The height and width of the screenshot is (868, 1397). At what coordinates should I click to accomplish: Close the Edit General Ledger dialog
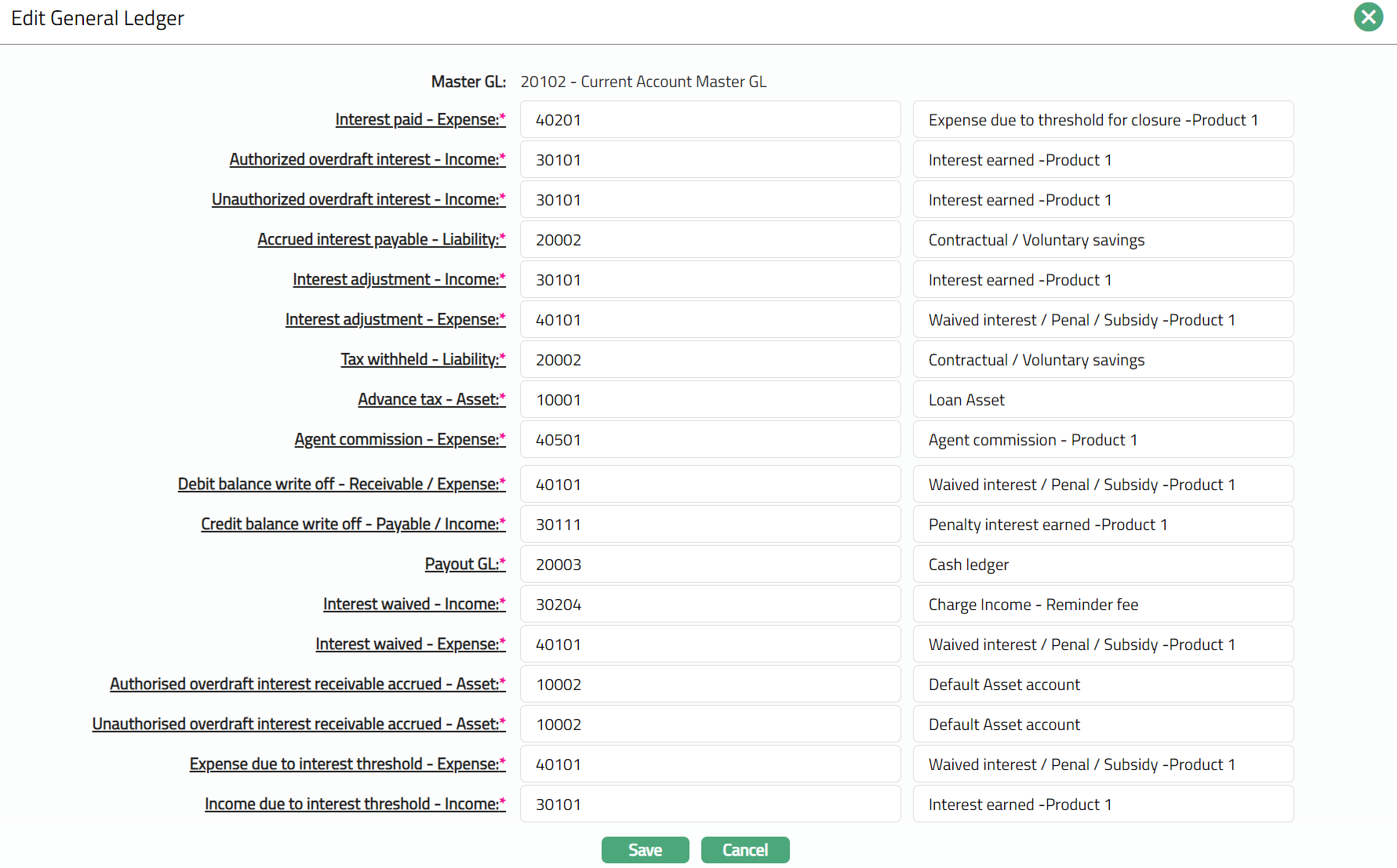(1368, 17)
